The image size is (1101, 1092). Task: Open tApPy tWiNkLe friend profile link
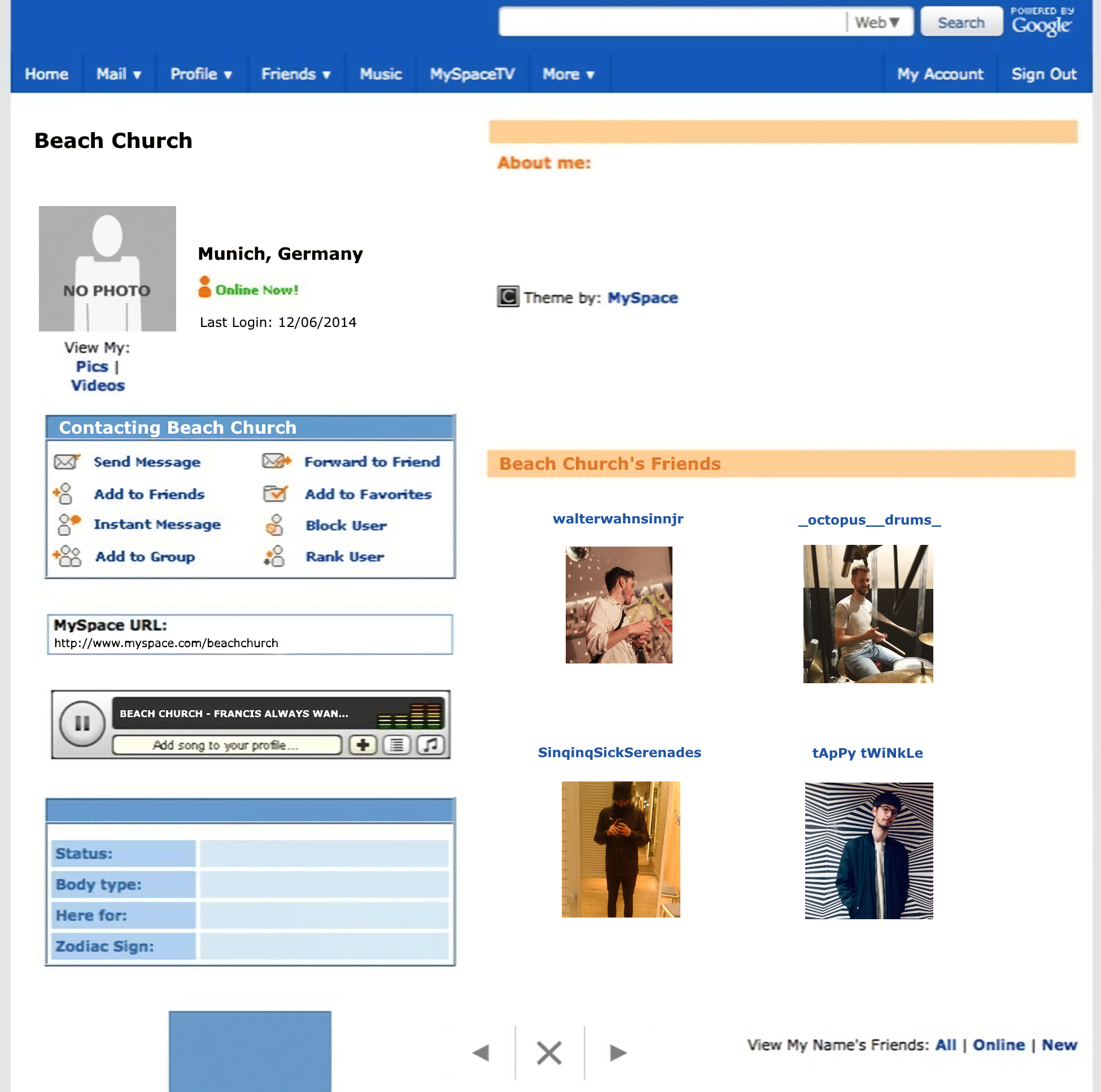867,753
